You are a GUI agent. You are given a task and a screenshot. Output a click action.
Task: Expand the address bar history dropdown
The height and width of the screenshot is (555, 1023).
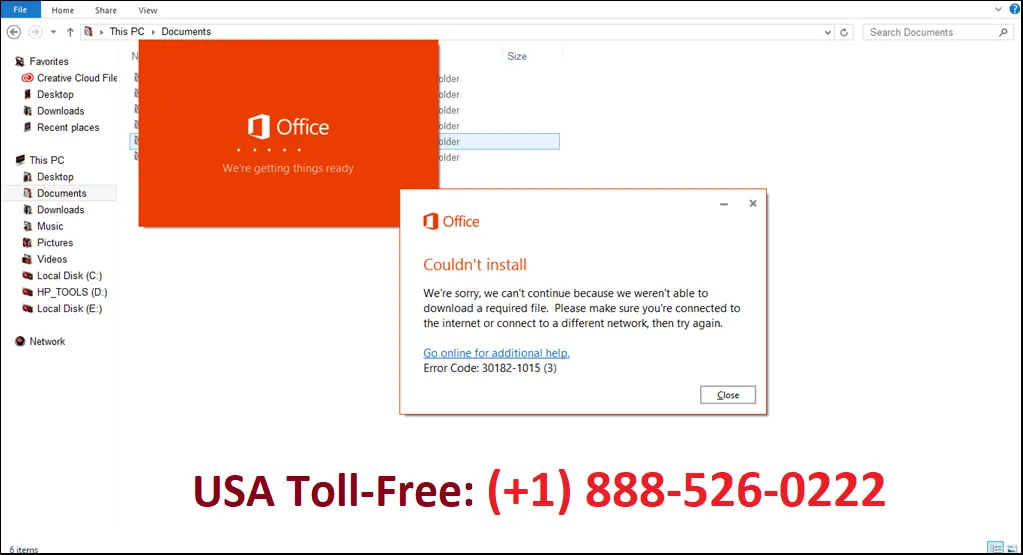tap(827, 32)
